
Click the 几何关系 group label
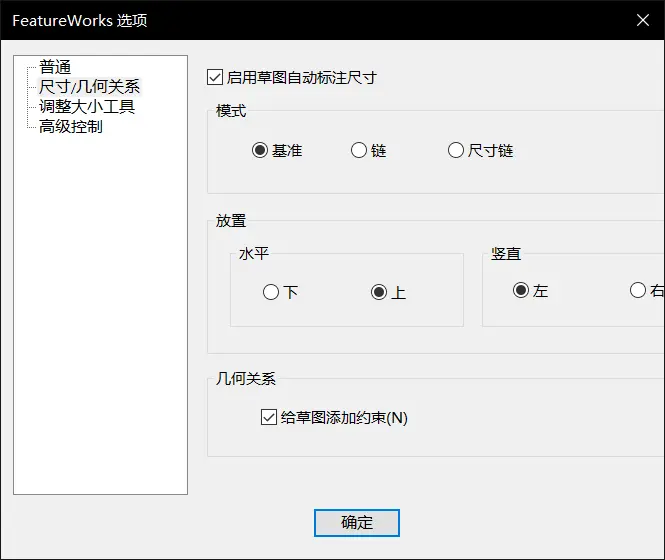click(x=246, y=379)
